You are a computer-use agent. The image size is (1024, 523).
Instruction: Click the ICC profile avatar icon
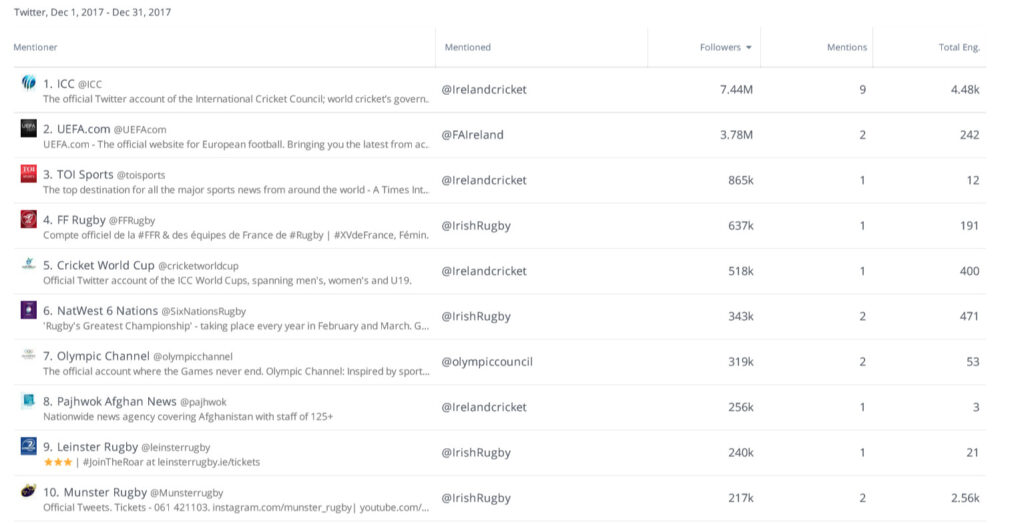(x=28, y=83)
